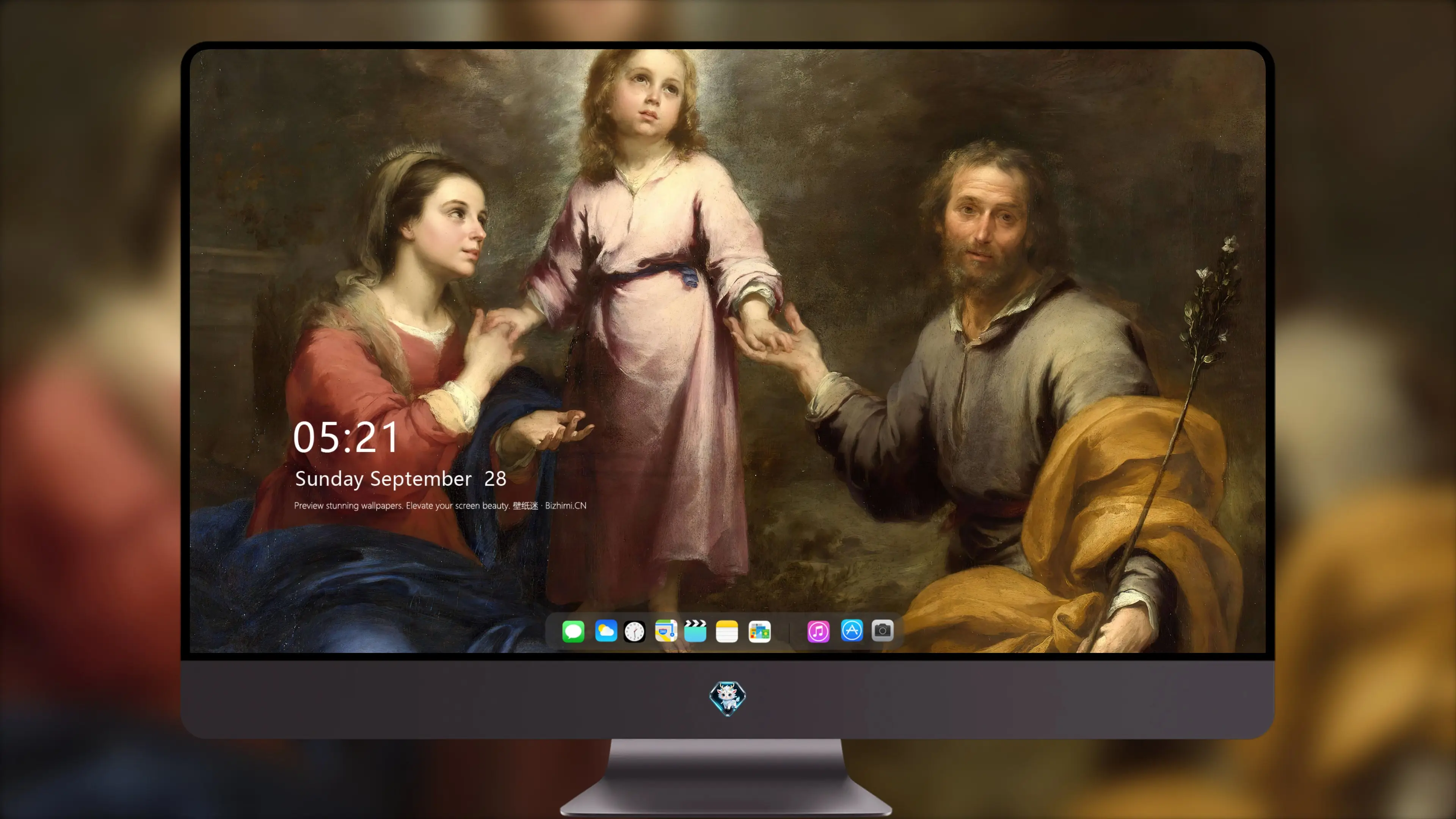Open the Notes app in the dock
The width and height of the screenshot is (1456, 819).
[x=727, y=631]
